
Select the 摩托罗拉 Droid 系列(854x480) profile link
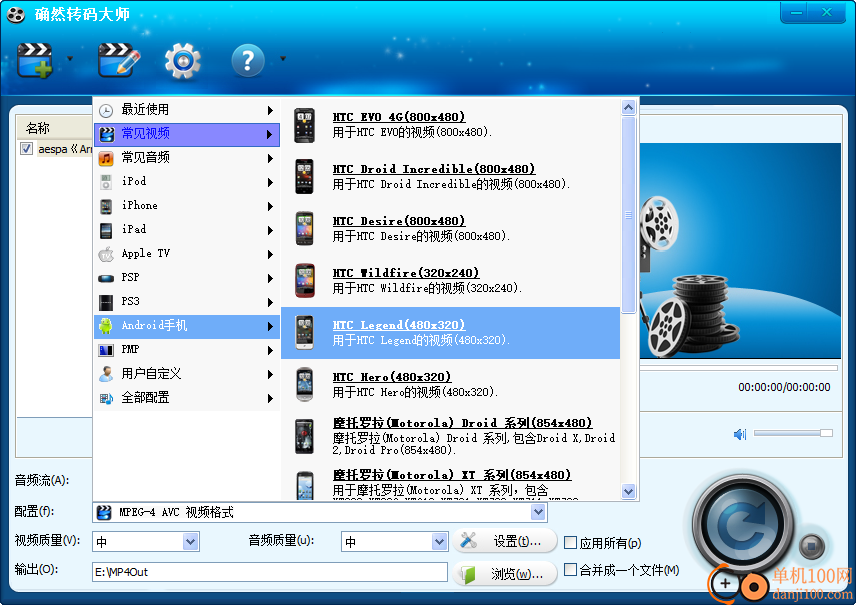[462, 423]
